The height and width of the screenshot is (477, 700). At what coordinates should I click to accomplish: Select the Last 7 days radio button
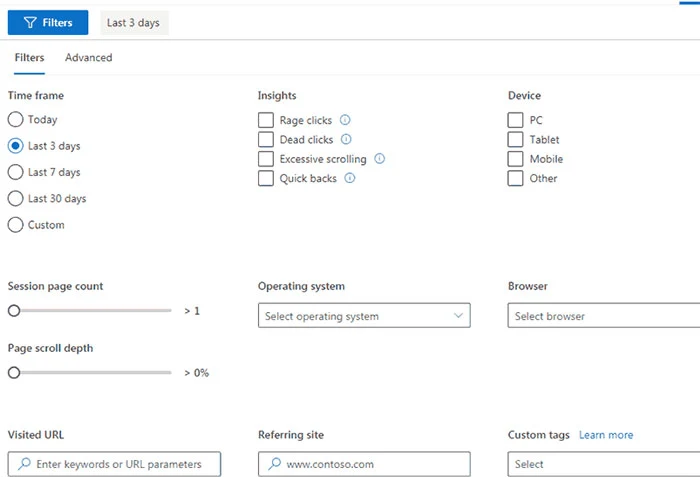click(15, 172)
